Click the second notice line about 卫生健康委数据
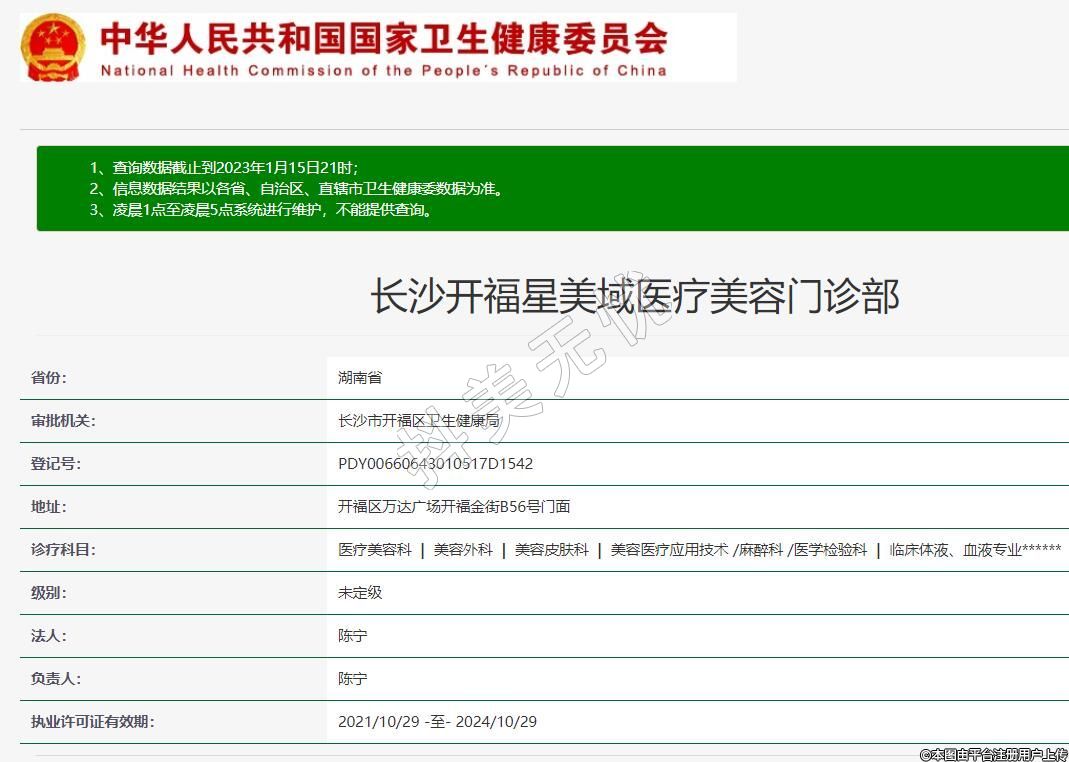This screenshot has width=1069, height=762. tap(296, 188)
